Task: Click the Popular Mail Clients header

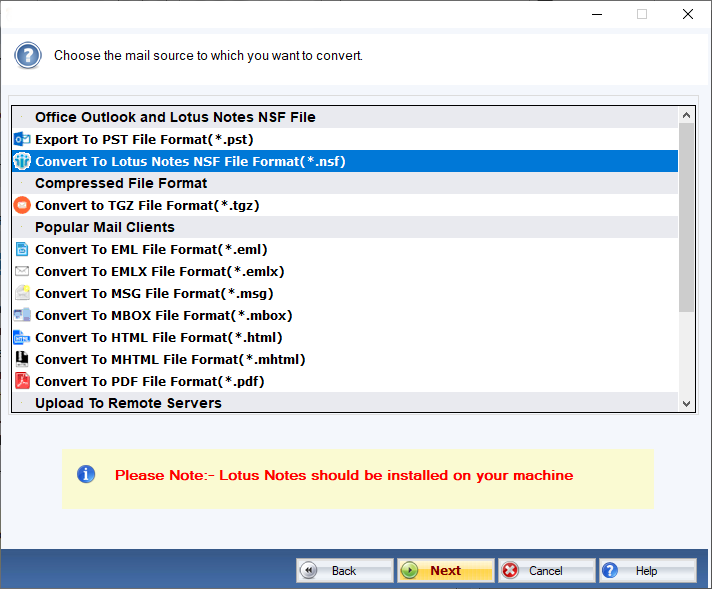Action: tap(345, 227)
